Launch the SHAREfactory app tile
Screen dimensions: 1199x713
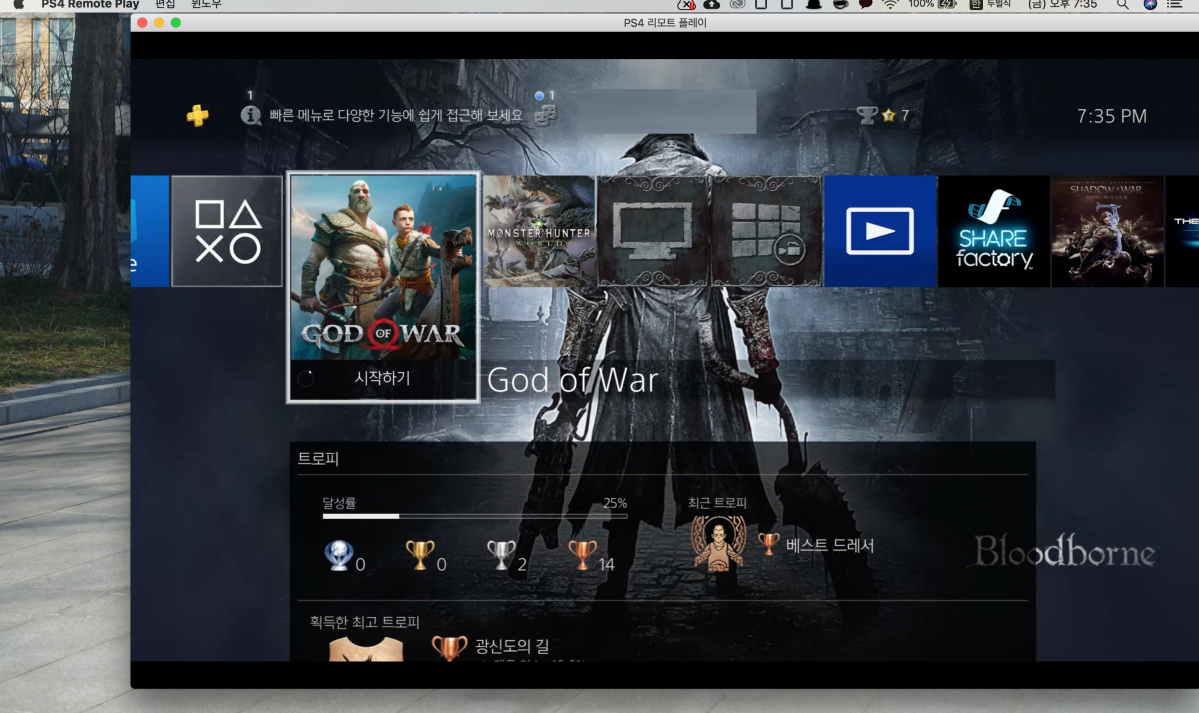(x=993, y=231)
